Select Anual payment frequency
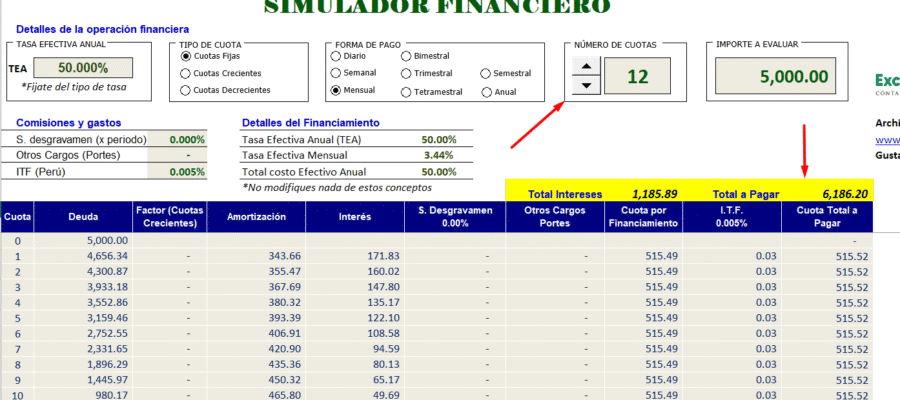This screenshot has width=900, height=400. (486, 92)
